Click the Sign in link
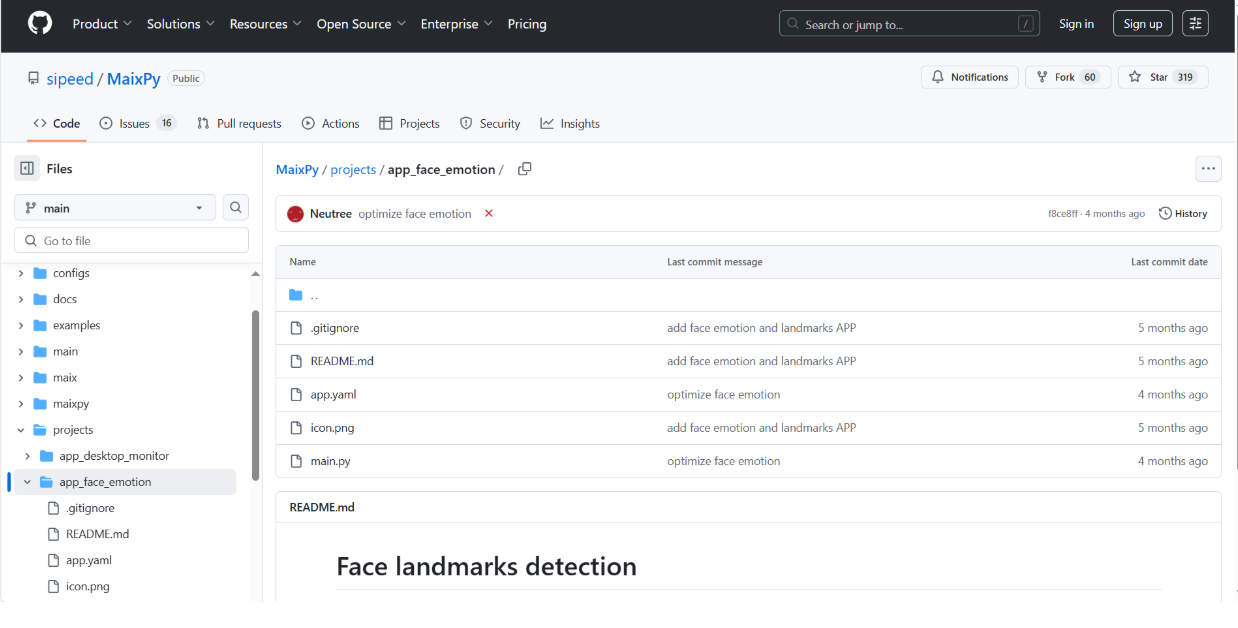This screenshot has width=1238, height=628. 1076,24
